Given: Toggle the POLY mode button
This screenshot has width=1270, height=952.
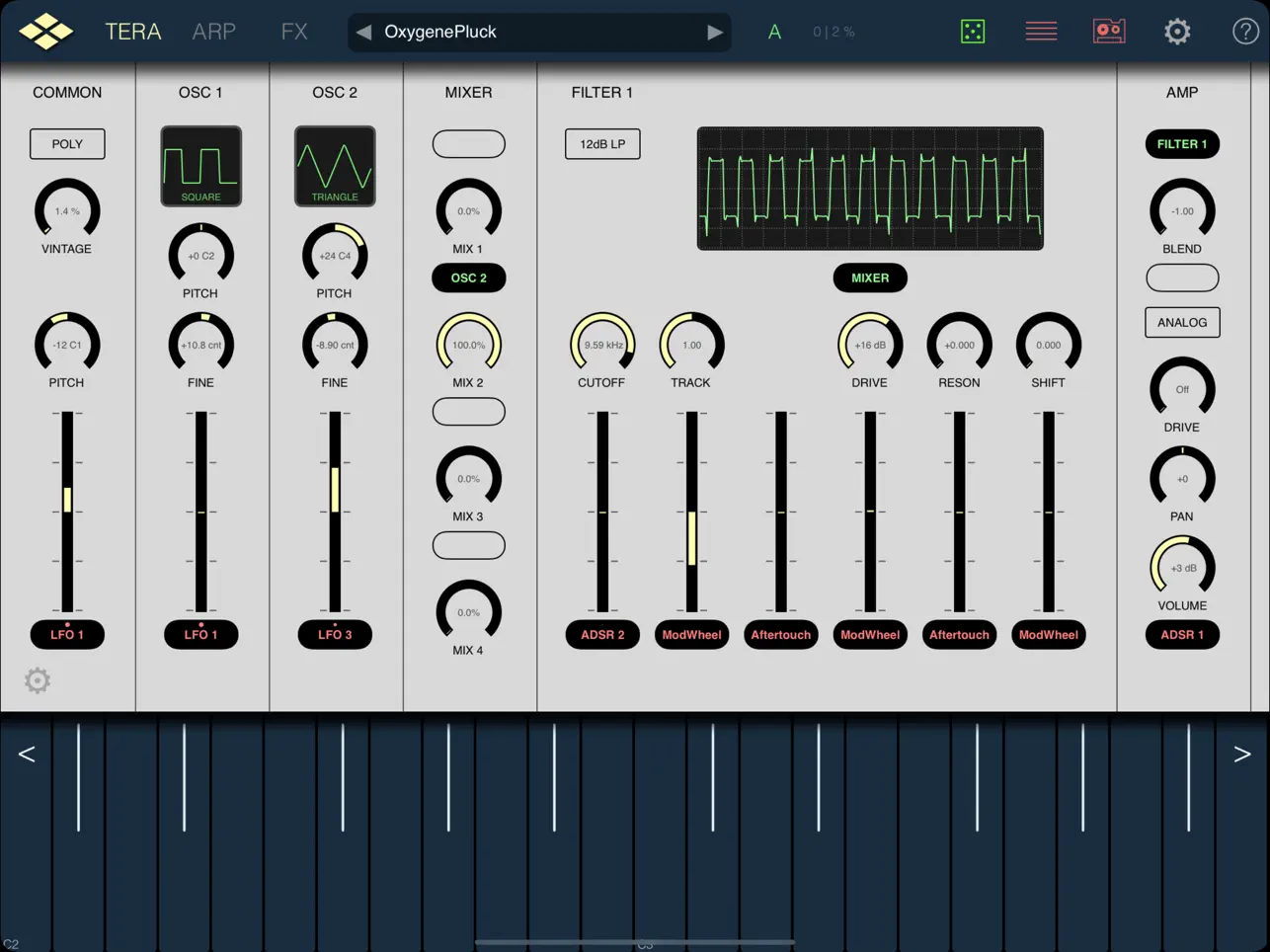Looking at the screenshot, I should point(67,144).
